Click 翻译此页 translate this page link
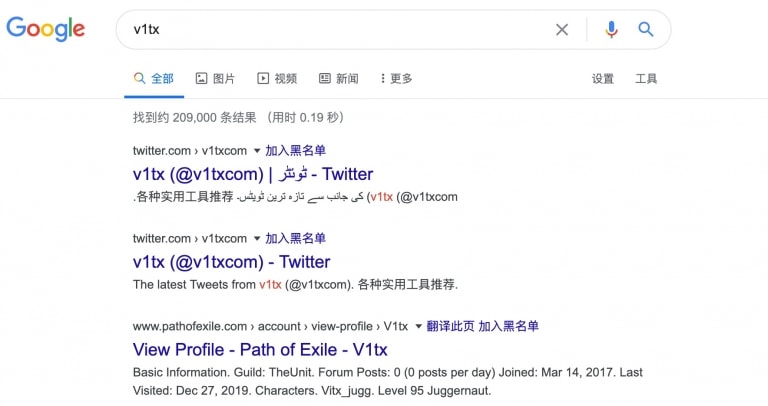 click(x=450, y=326)
